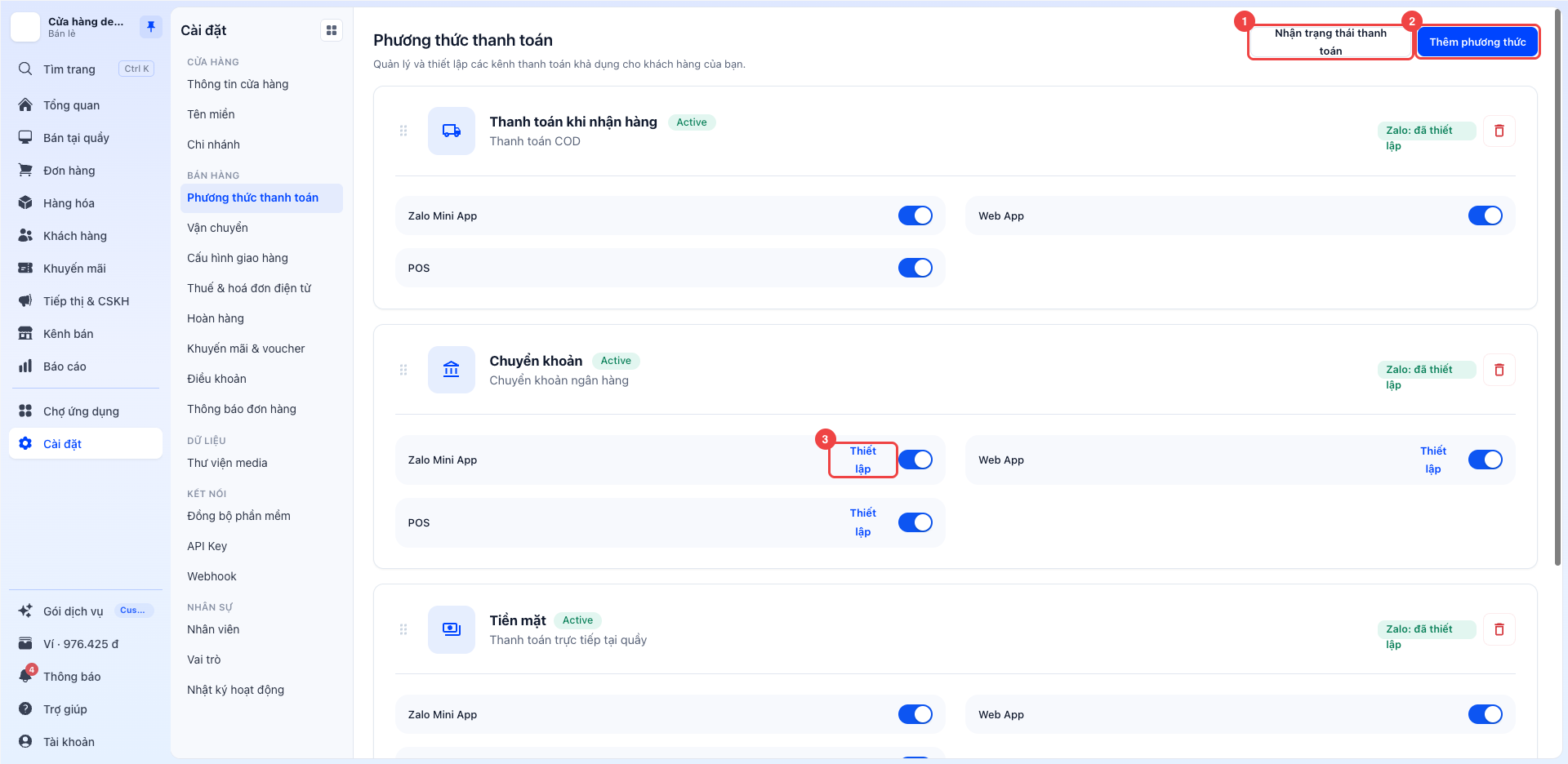The width and height of the screenshot is (1568, 764).
Task: Open Thông báo with the bell icon
Action: click(86, 677)
